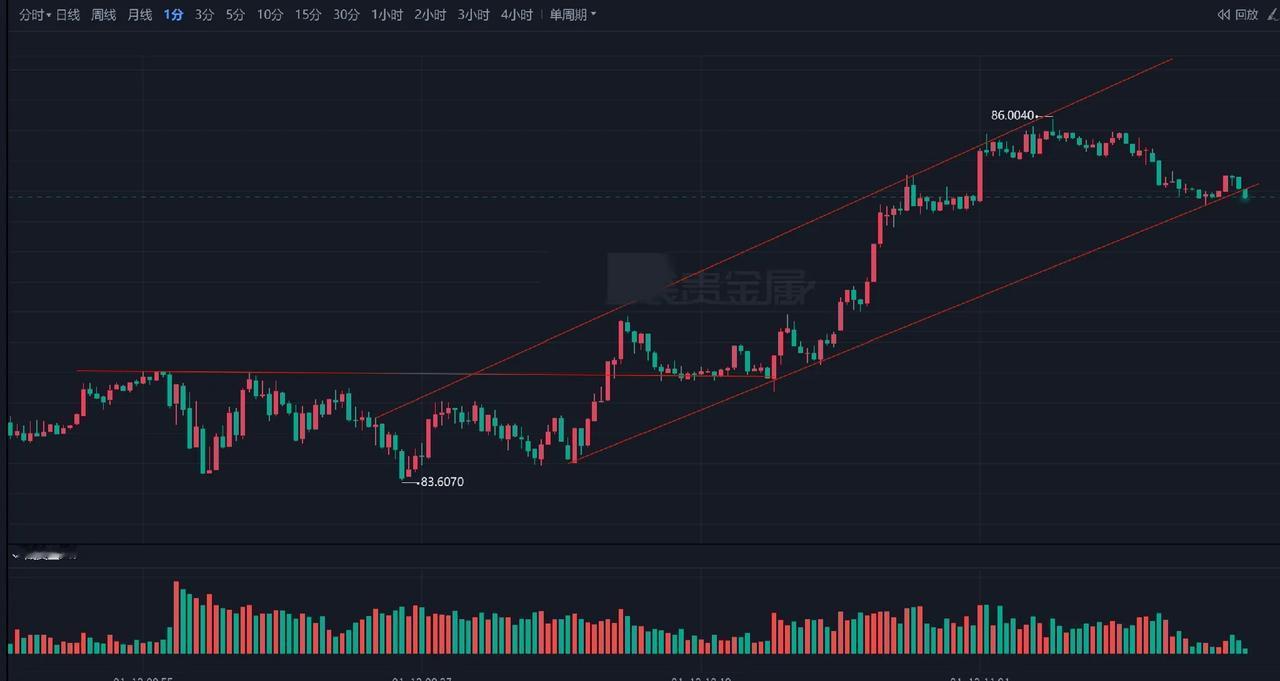This screenshot has width=1280, height=681.
Task: Click the 86.0040 high price label
Action: [1012, 115]
